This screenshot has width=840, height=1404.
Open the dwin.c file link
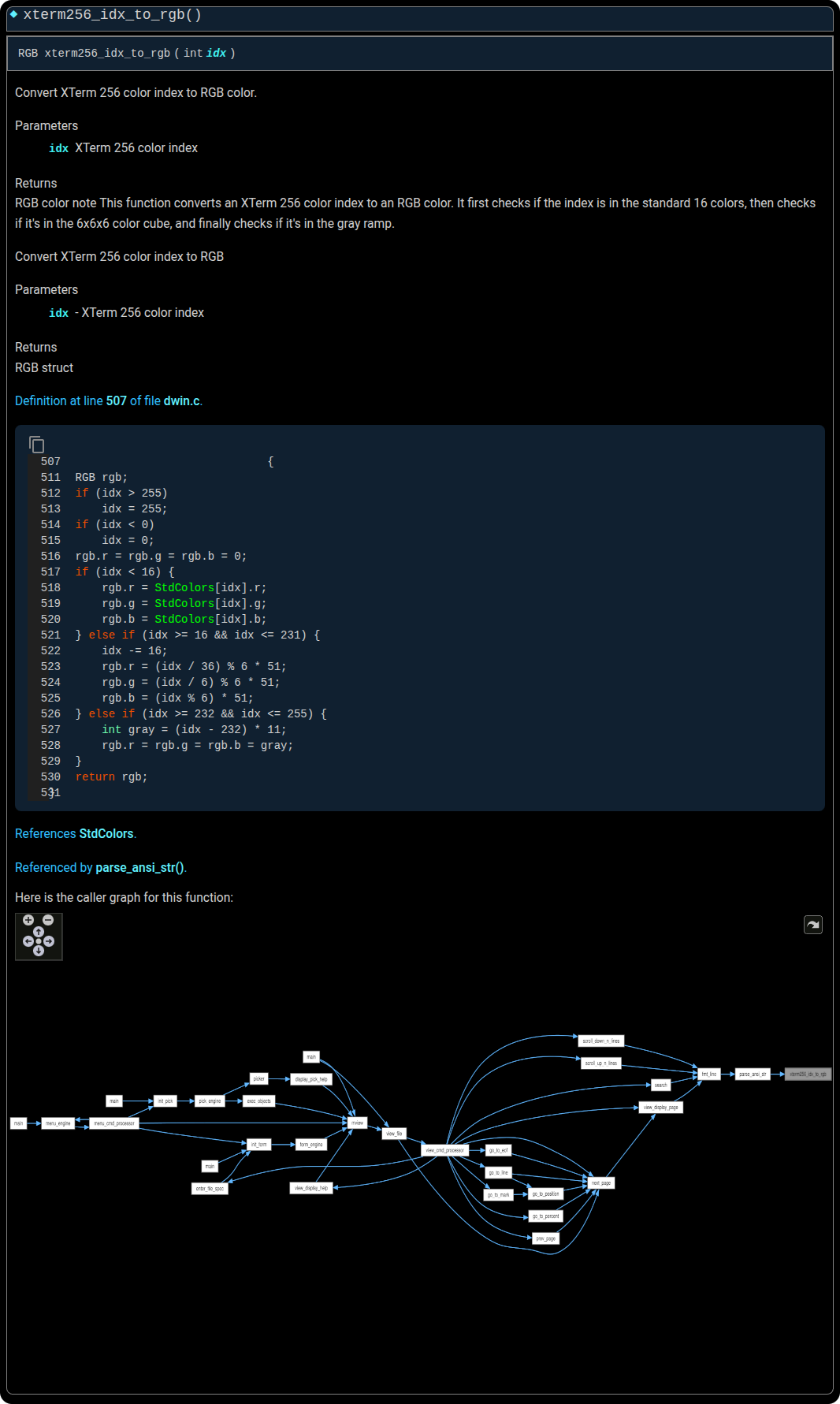click(181, 400)
